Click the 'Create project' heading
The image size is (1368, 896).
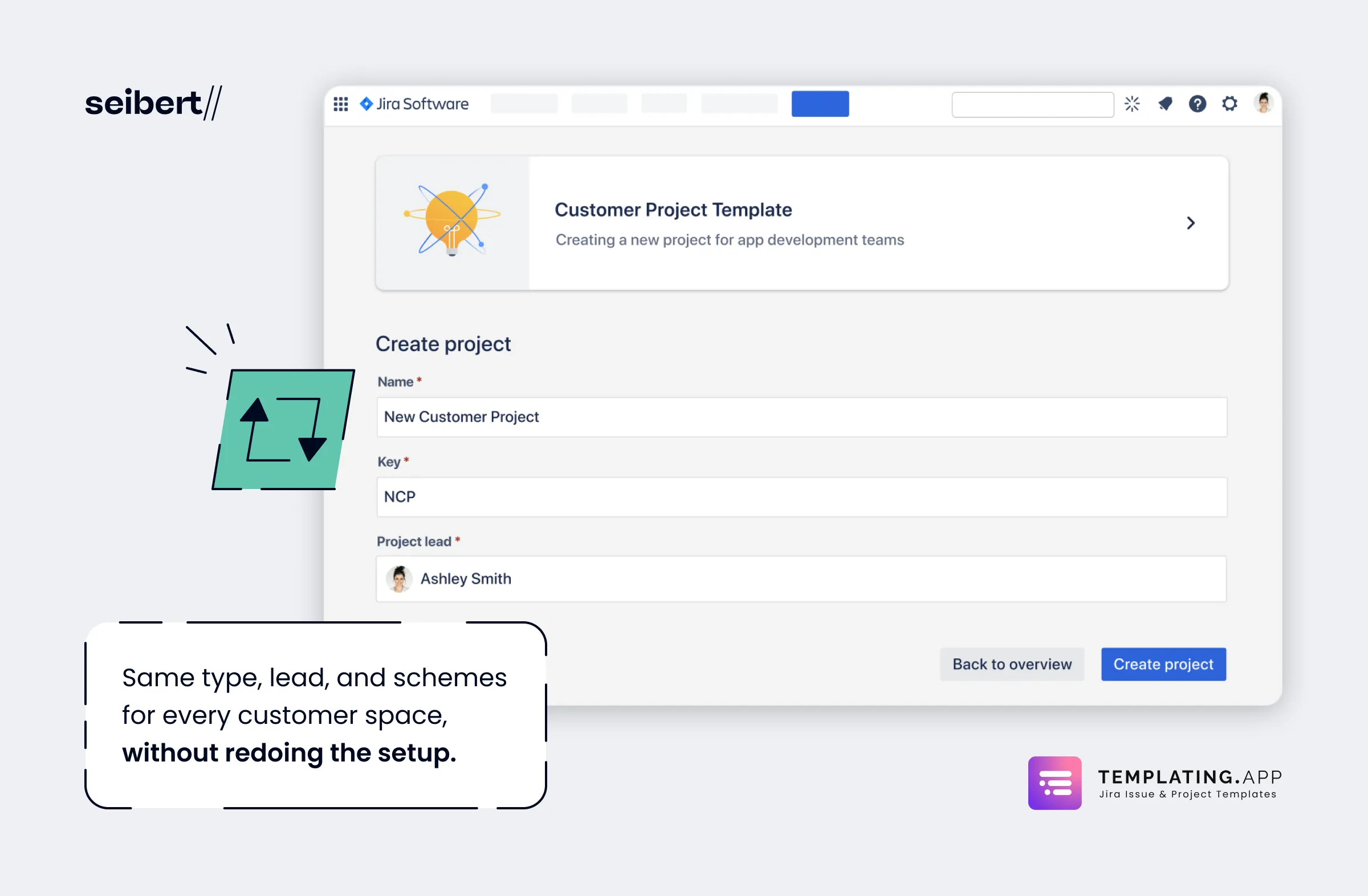pyautogui.click(x=442, y=344)
